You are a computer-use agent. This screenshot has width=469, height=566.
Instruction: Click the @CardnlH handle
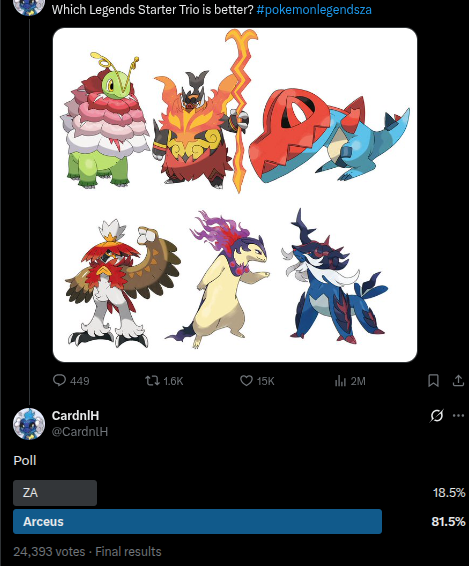[x=80, y=431]
